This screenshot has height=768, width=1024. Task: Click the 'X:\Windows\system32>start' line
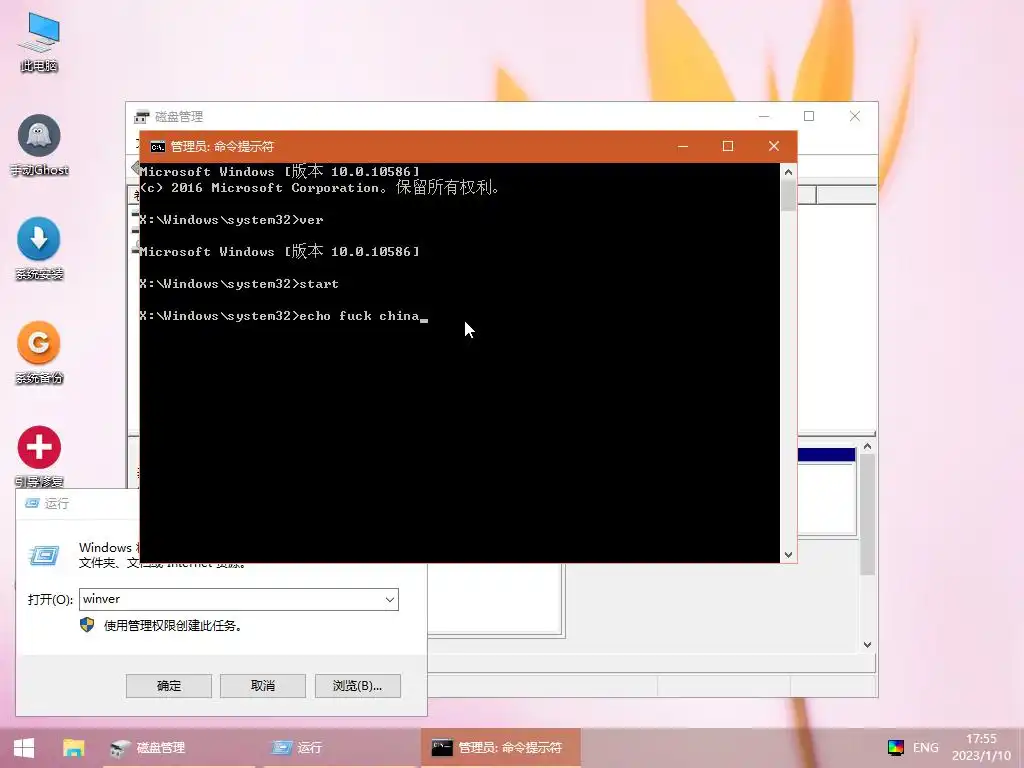[239, 284]
